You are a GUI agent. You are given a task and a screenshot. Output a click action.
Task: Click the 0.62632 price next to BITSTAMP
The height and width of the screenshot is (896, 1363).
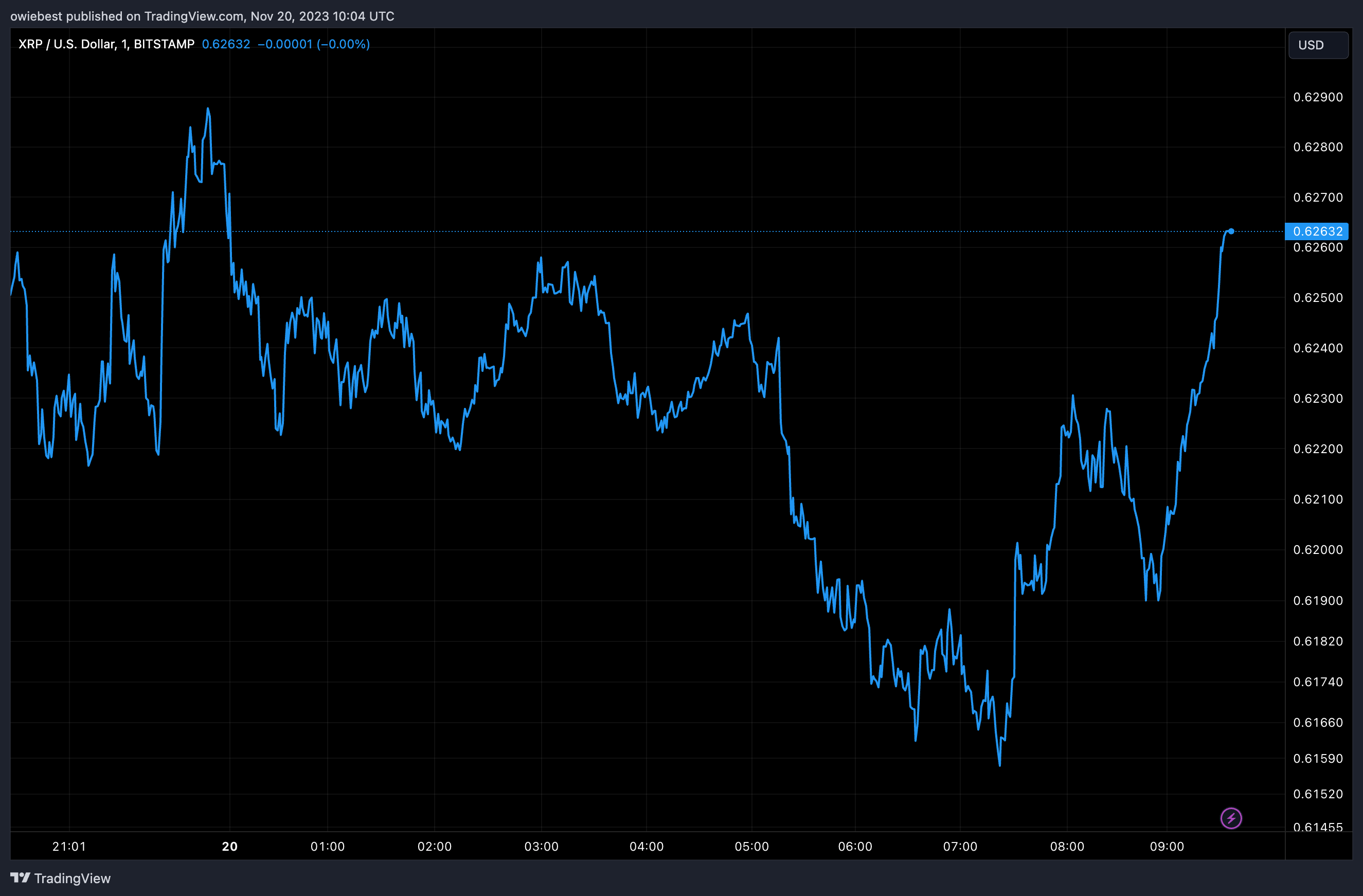(226, 44)
